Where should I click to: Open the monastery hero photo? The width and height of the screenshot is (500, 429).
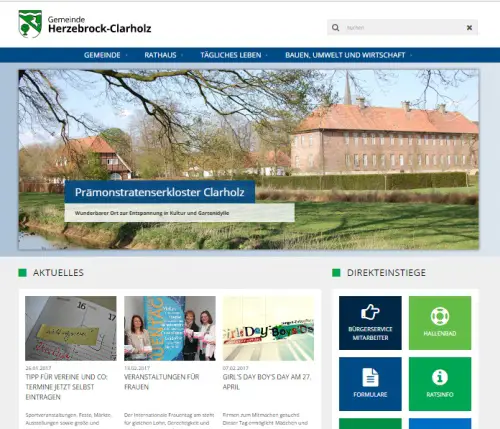coord(249,159)
